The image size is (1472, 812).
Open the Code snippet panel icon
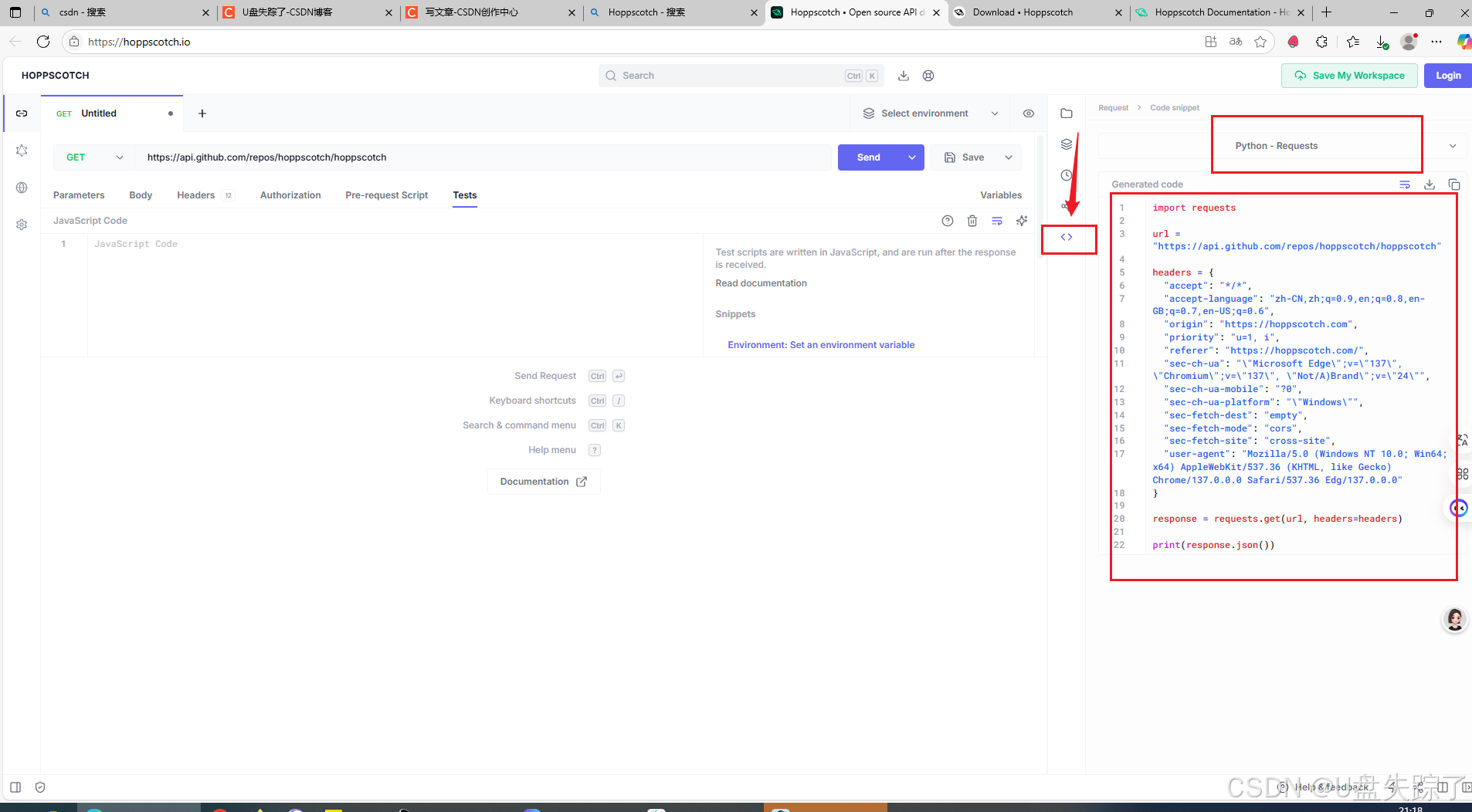(1067, 237)
